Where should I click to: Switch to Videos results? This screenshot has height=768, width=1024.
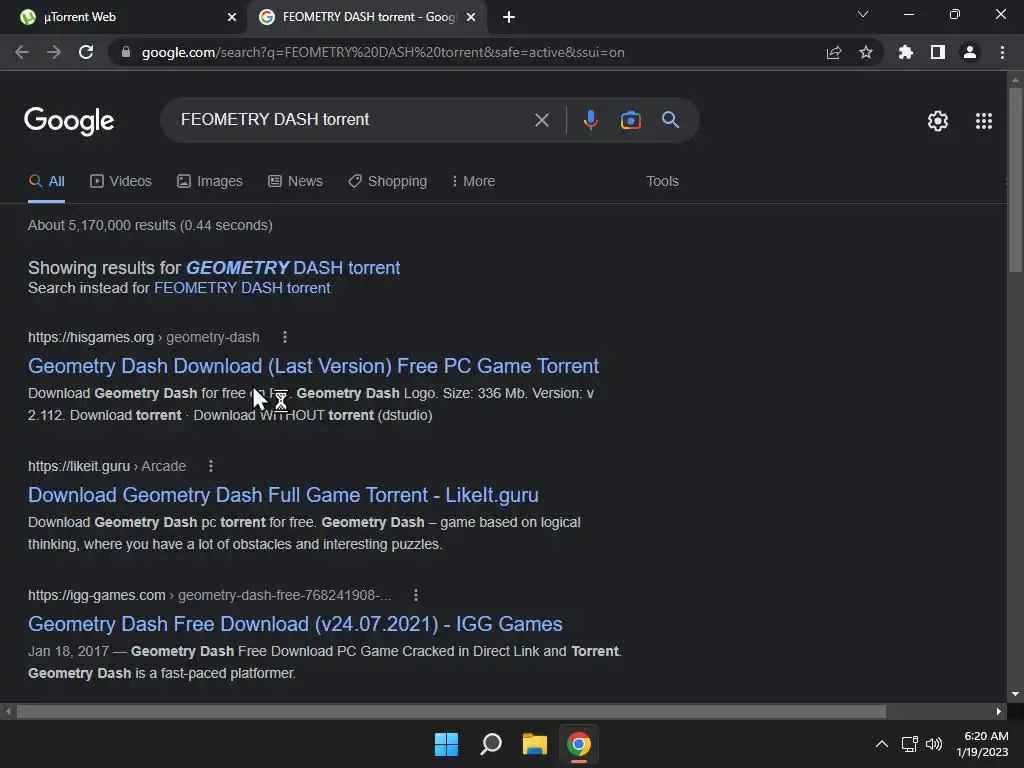[121, 182]
